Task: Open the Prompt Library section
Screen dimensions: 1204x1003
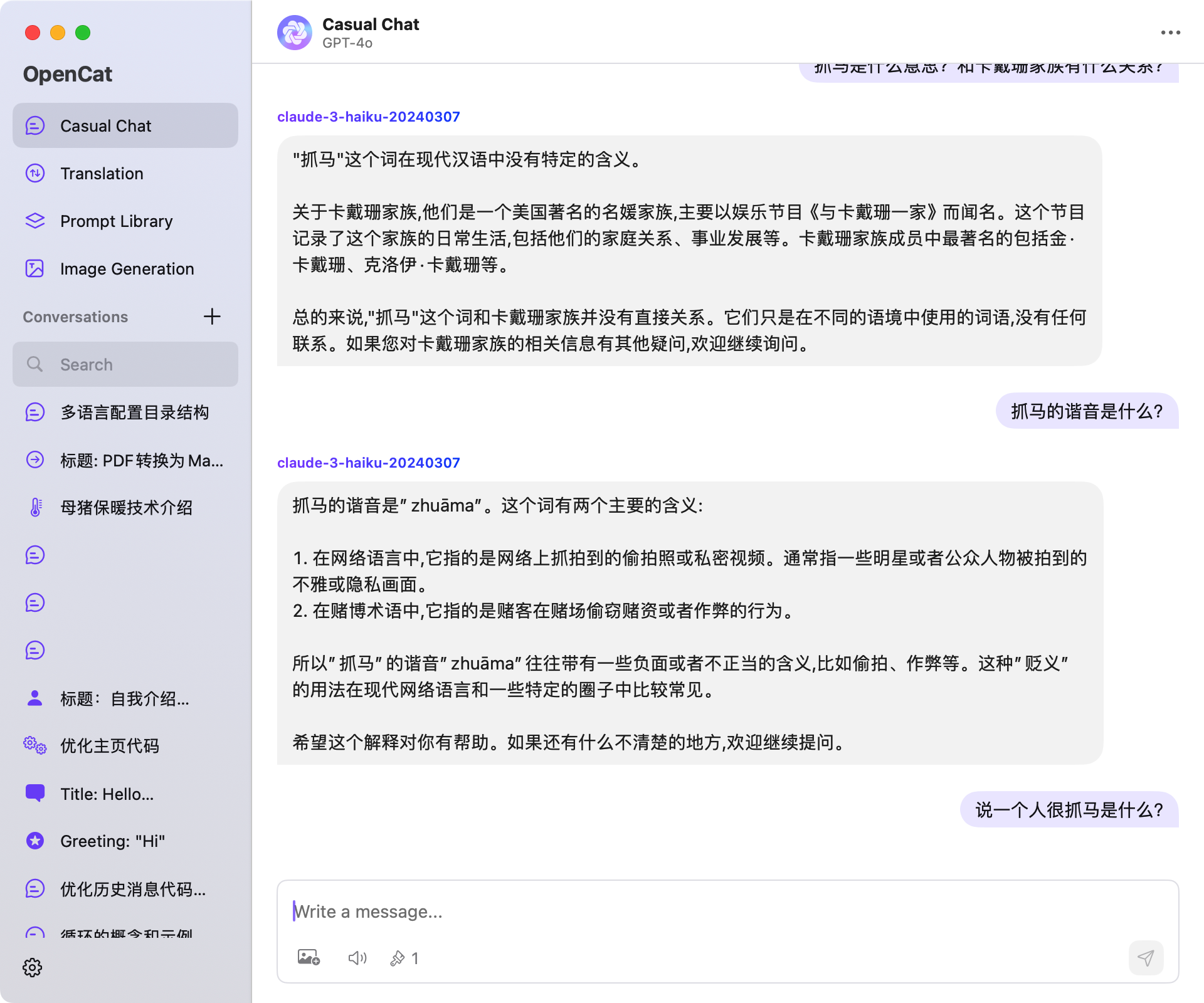Action: (x=125, y=221)
